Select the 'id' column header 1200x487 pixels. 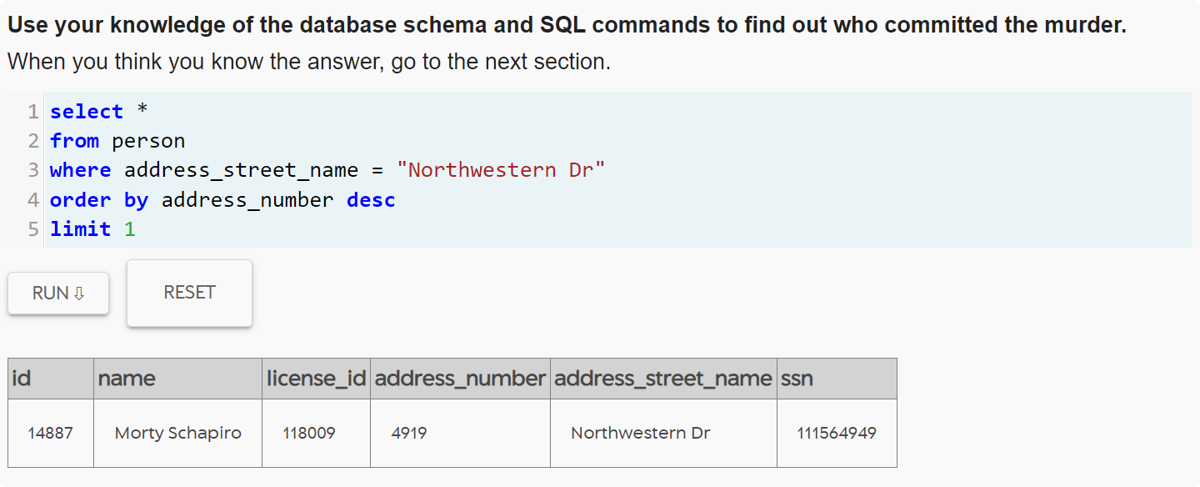pyautogui.click(x=51, y=379)
